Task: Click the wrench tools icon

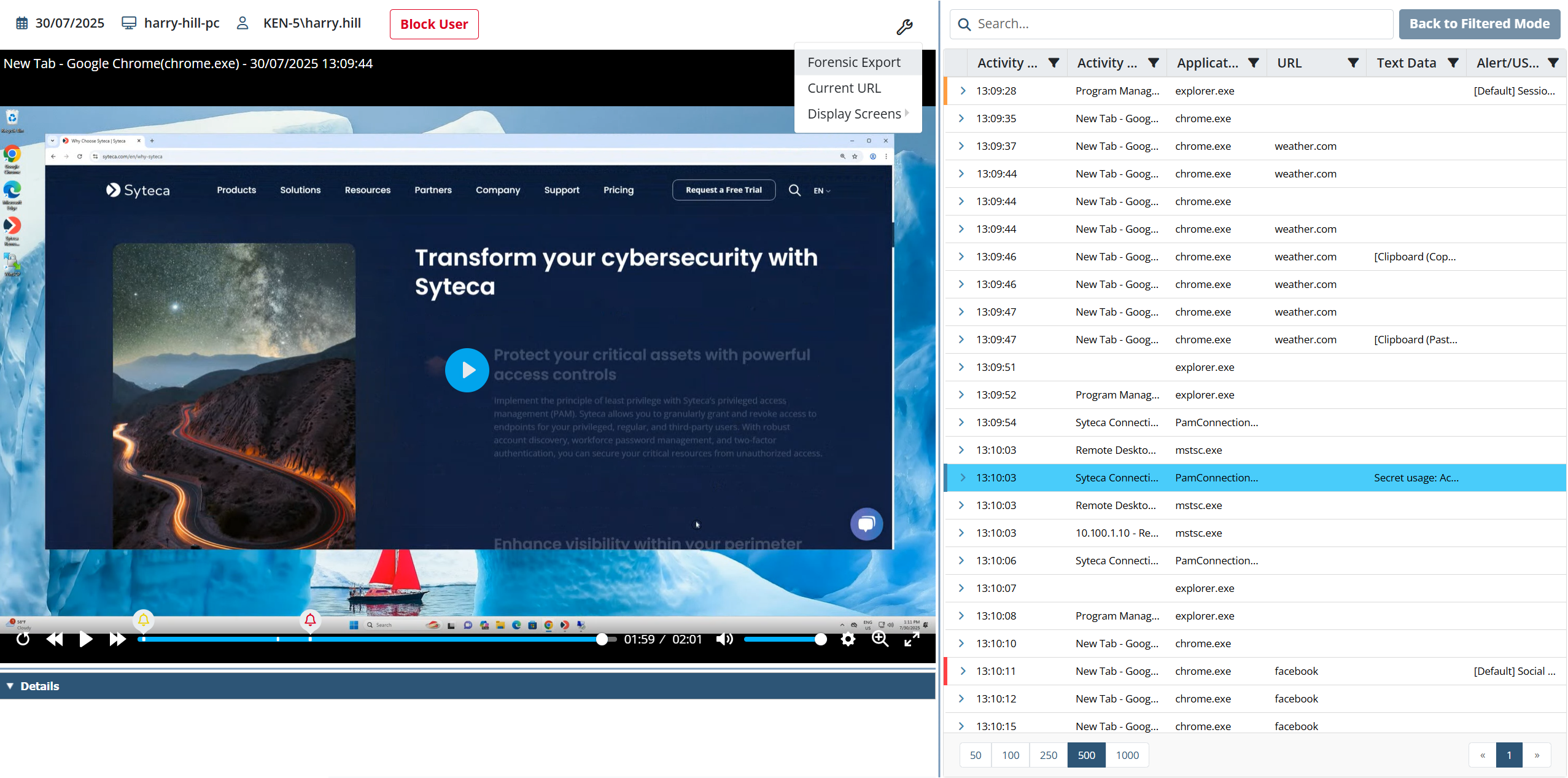Action: tap(904, 26)
